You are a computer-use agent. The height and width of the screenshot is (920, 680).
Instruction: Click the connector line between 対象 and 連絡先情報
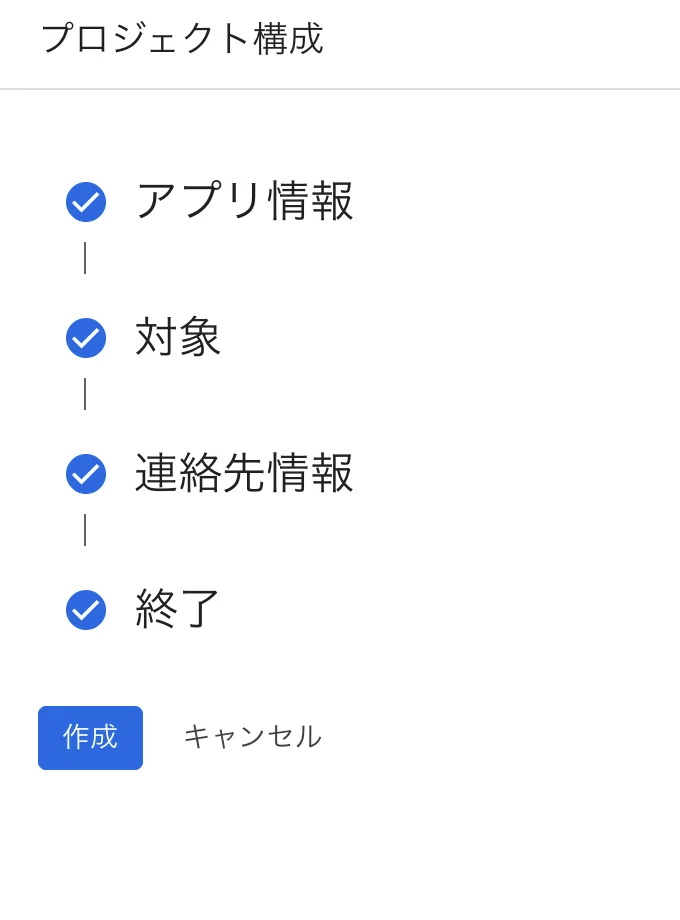85,394
